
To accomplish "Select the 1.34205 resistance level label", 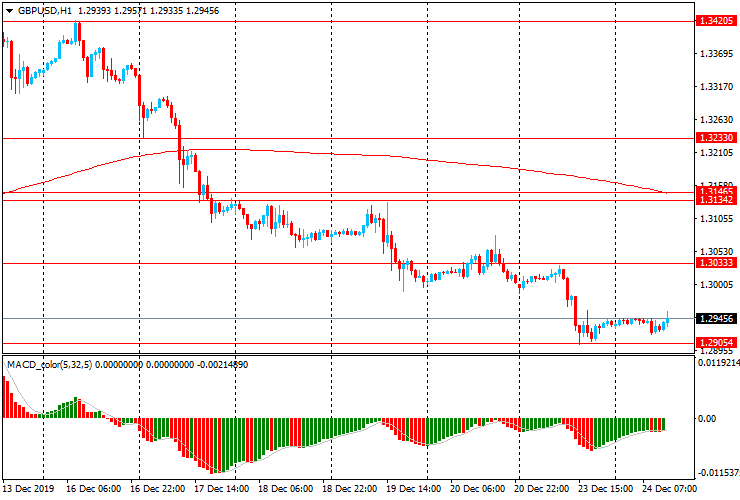I will tap(716, 21).
